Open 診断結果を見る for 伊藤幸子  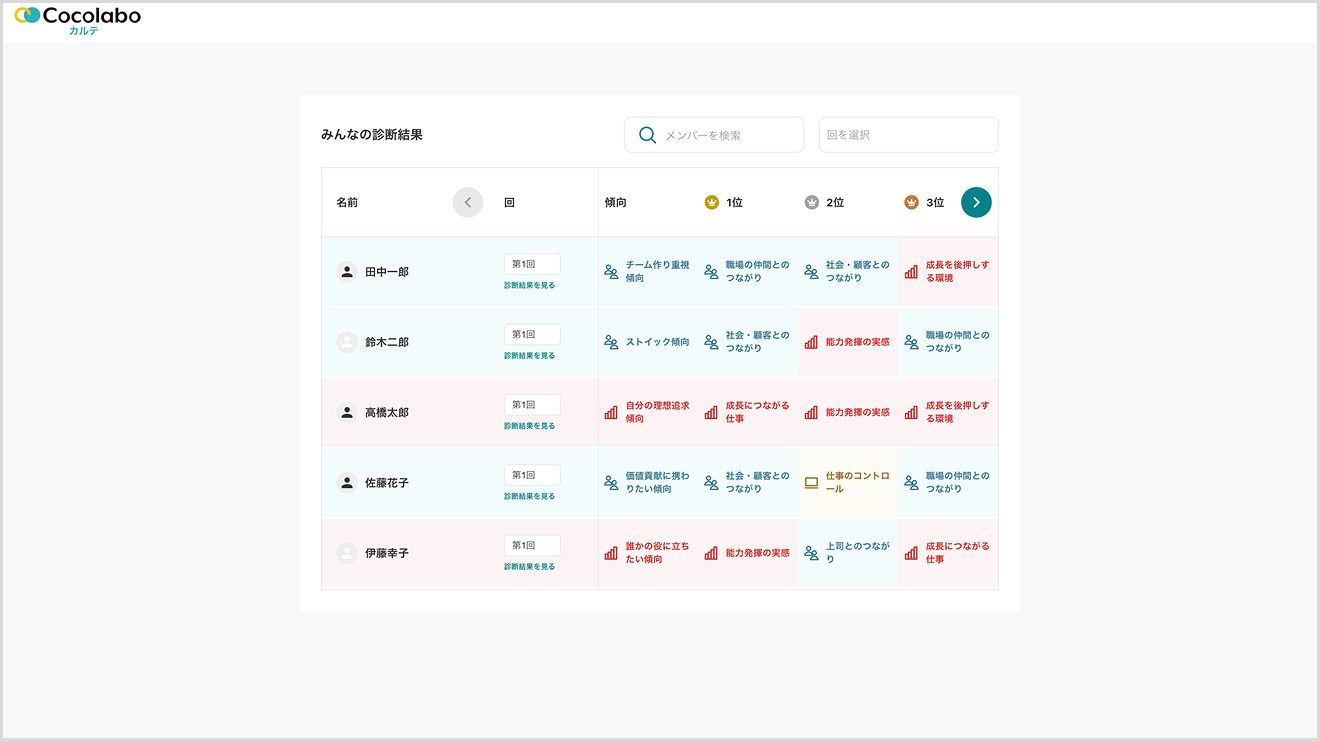[531, 566]
